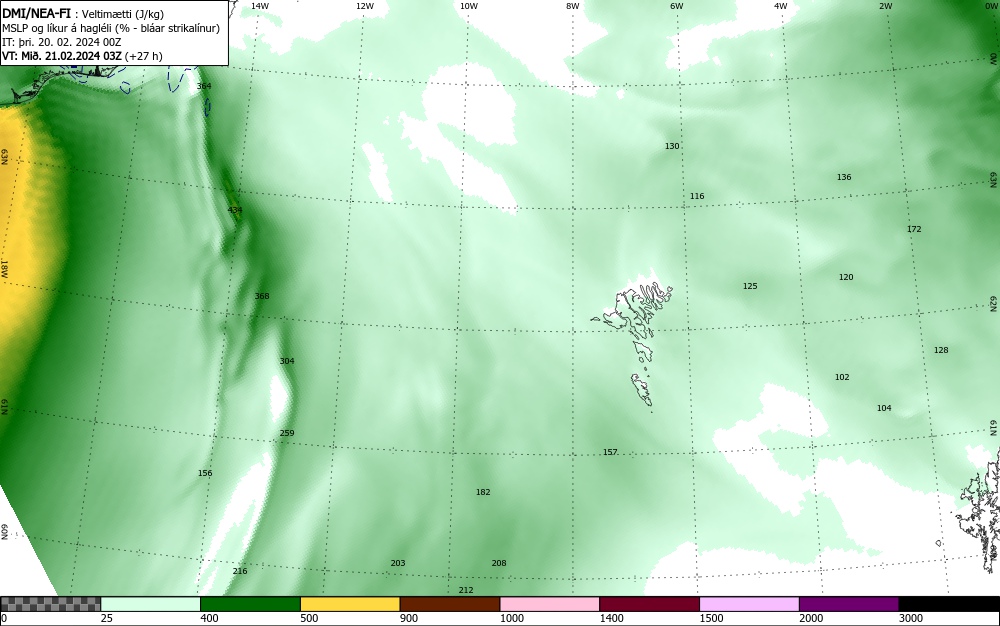1000x626 pixels.
Task: Click the map value 203
Action: [398, 563]
